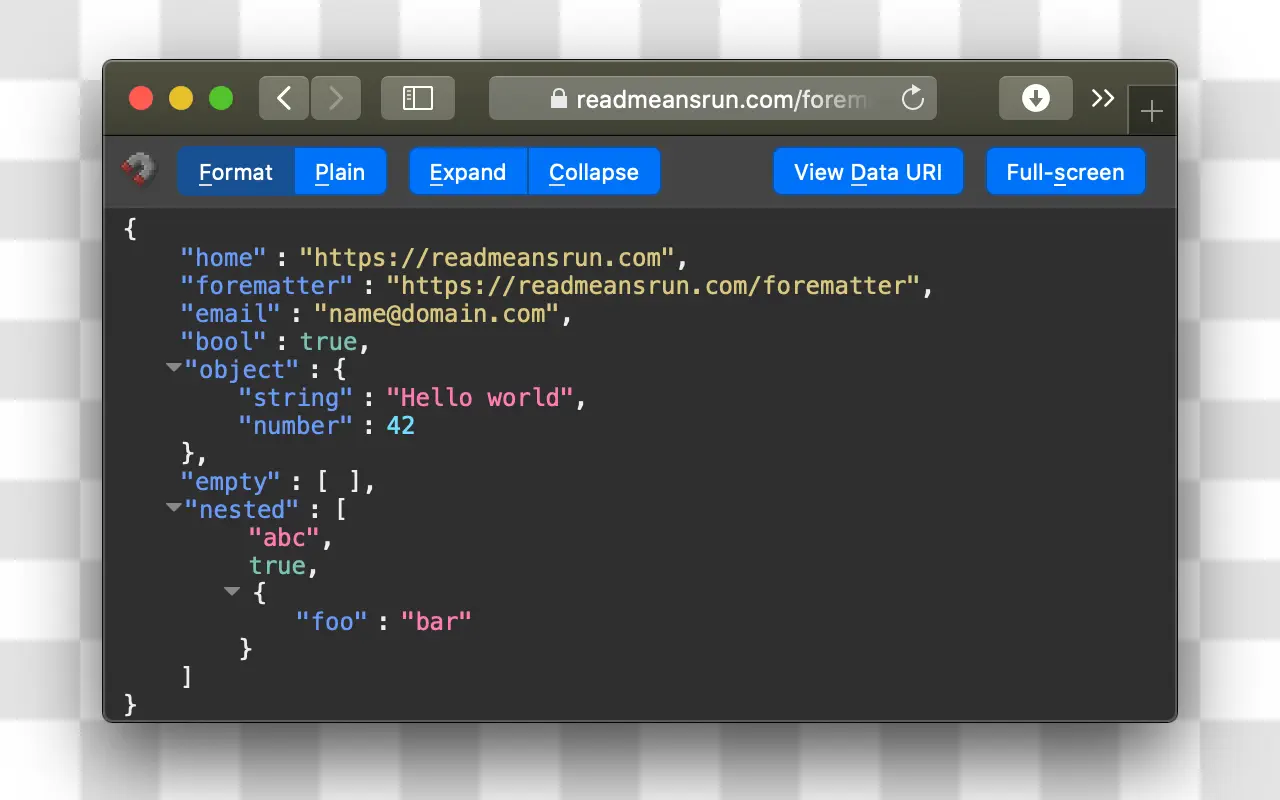Select the "nested" key
Viewport: 1280px width, 800px height.
tap(242, 510)
